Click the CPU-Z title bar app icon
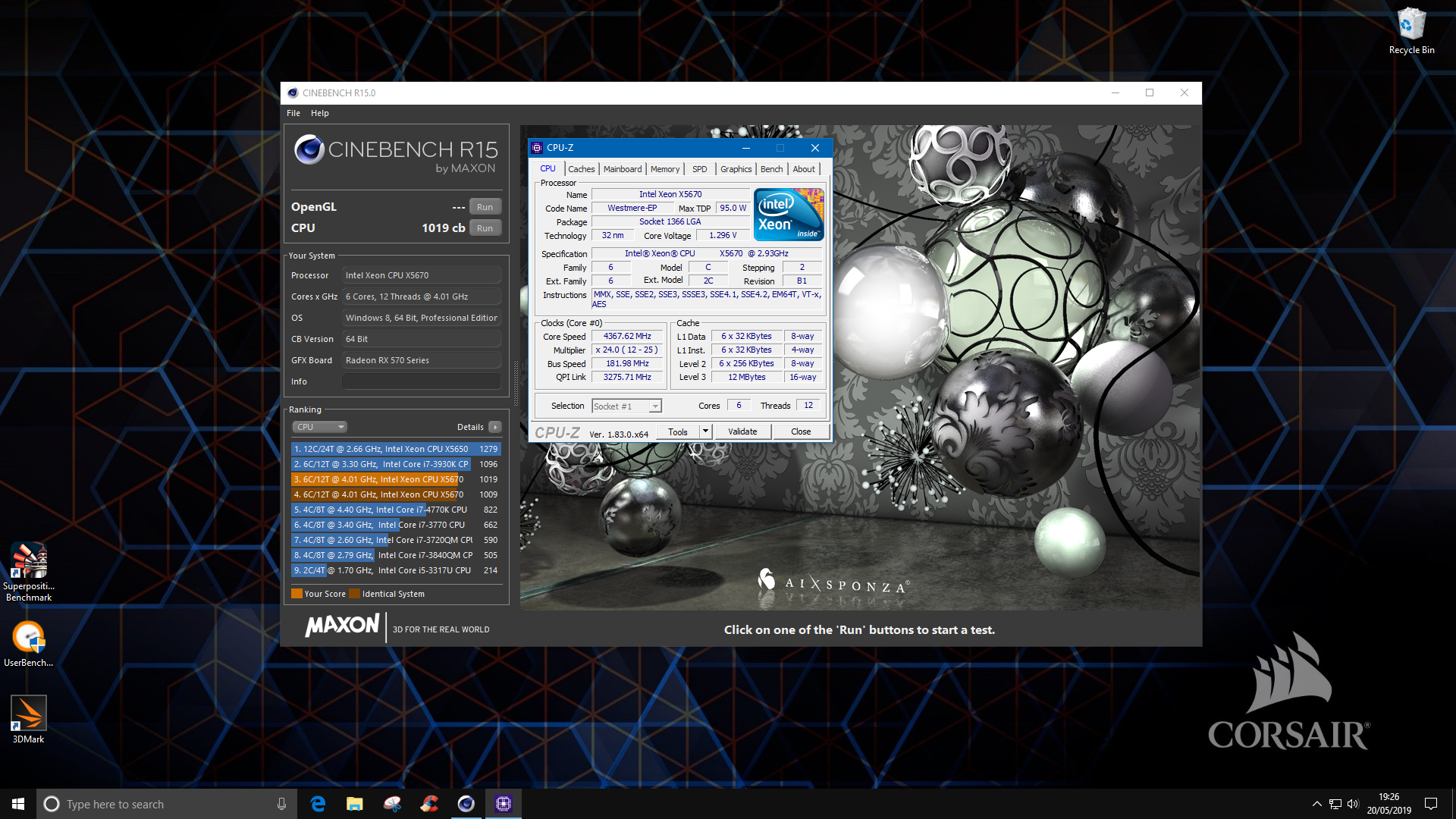The height and width of the screenshot is (819, 1456). point(537,148)
